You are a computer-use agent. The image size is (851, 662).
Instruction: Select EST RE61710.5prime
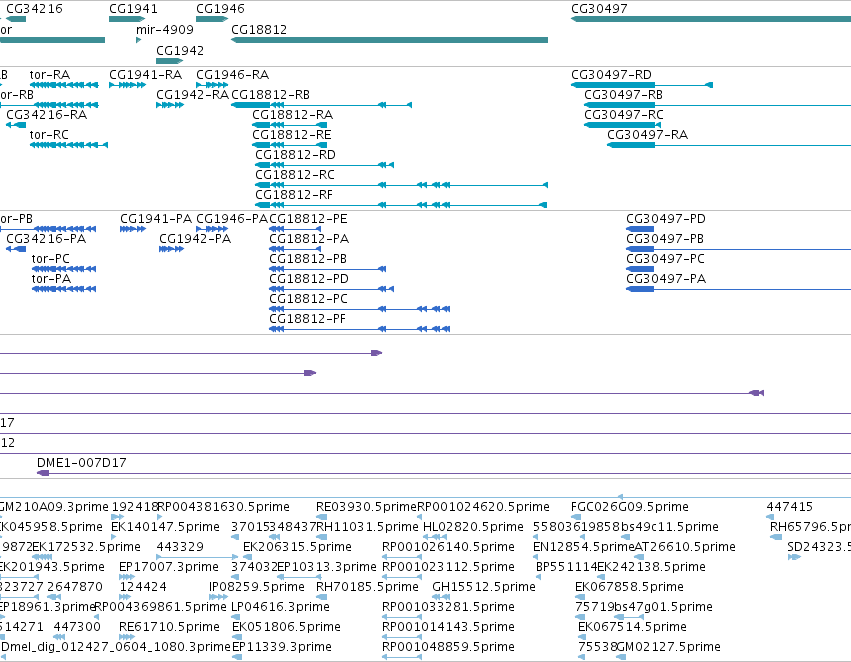127,637
